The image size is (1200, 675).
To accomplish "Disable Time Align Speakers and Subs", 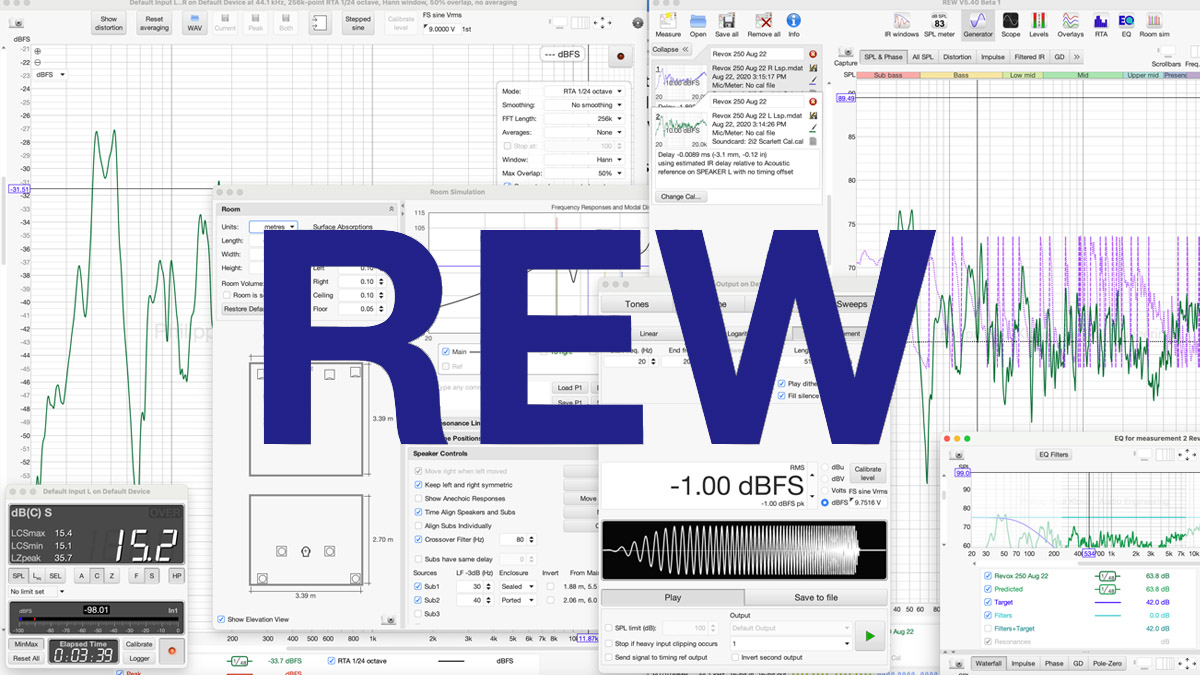I will pyautogui.click(x=418, y=512).
